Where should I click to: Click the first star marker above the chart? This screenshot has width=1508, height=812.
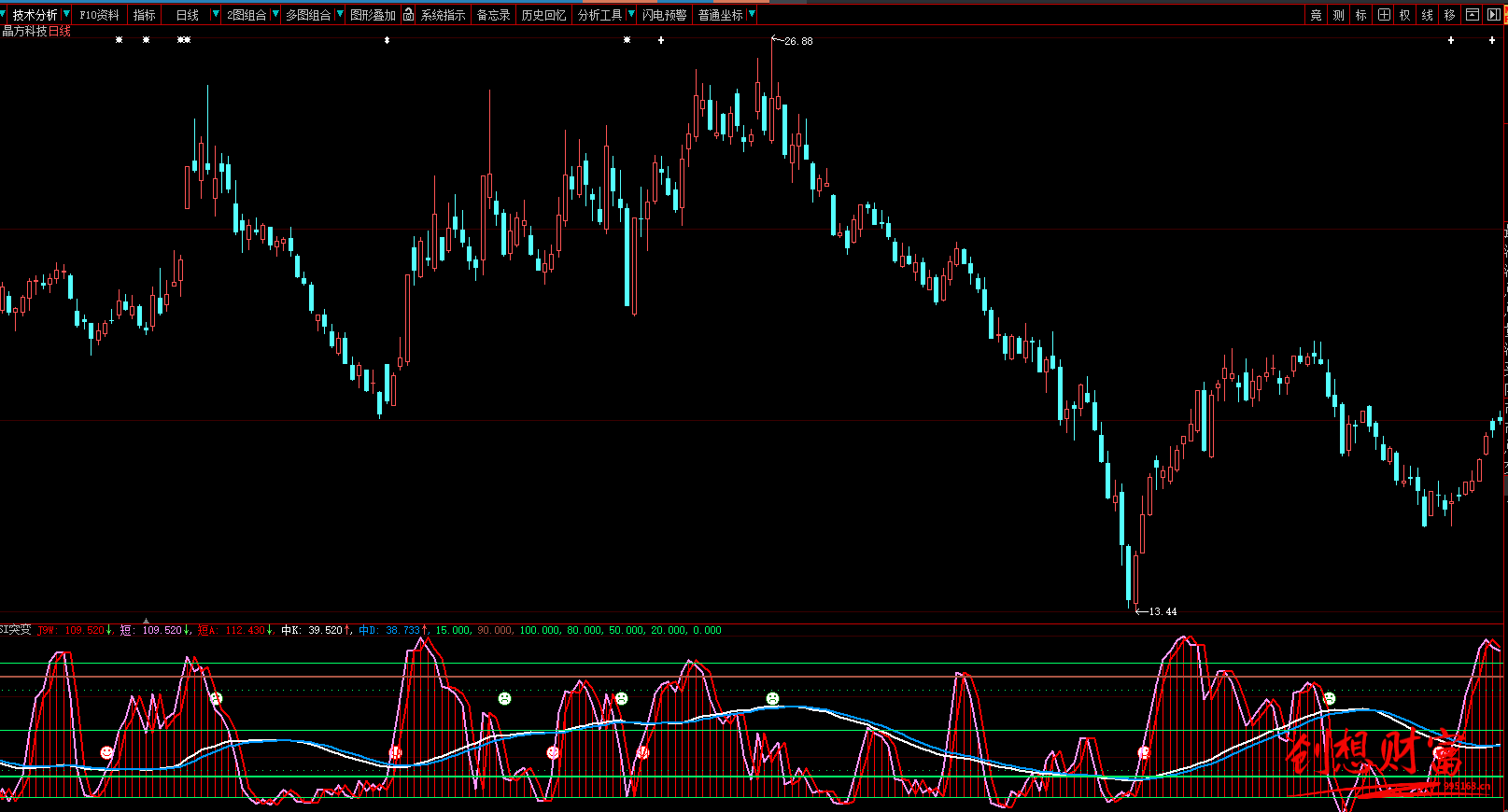click(x=119, y=40)
